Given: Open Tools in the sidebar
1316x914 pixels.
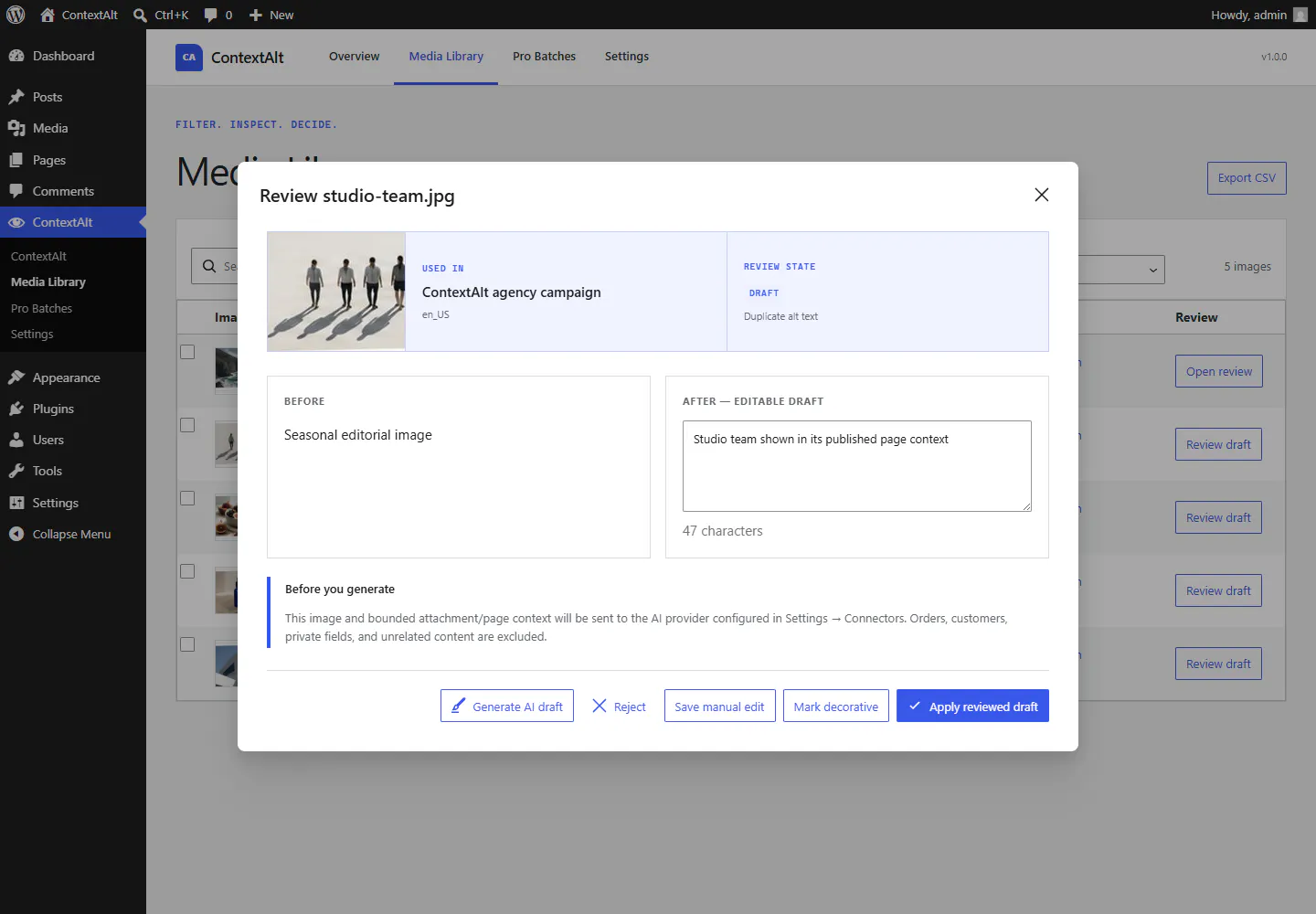Looking at the screenshot, I should click(x=73, y=471).
